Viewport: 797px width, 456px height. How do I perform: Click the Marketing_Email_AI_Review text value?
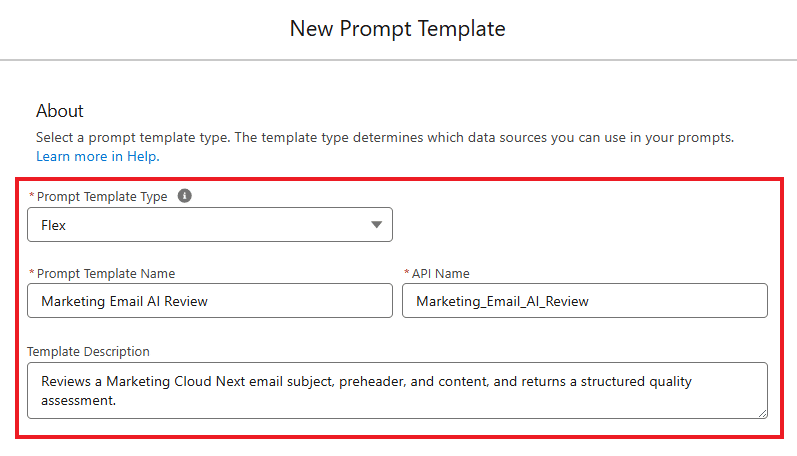[x=502, y=301]
